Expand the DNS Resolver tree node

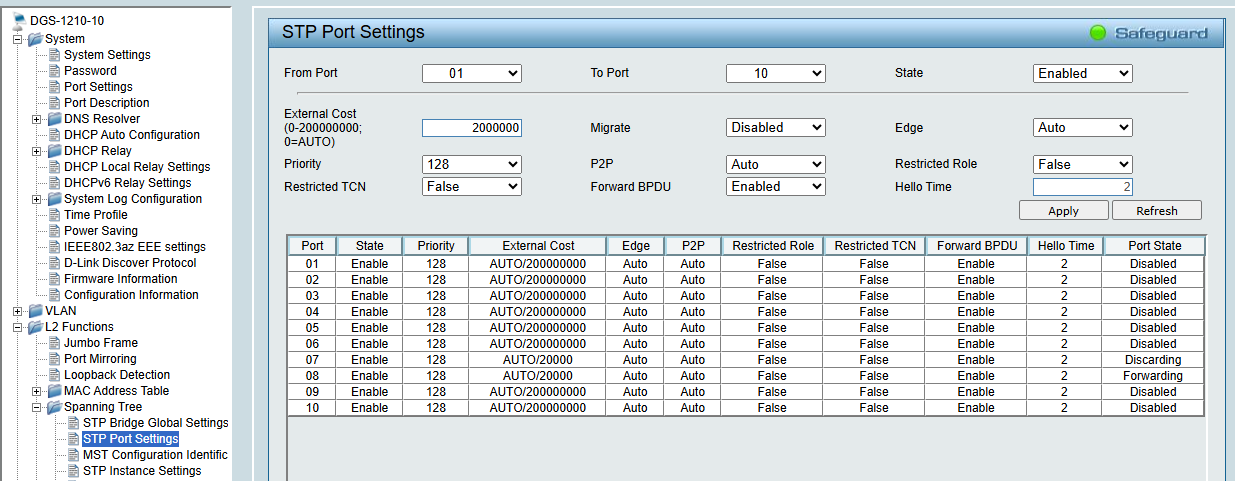[x=37, y=119]
